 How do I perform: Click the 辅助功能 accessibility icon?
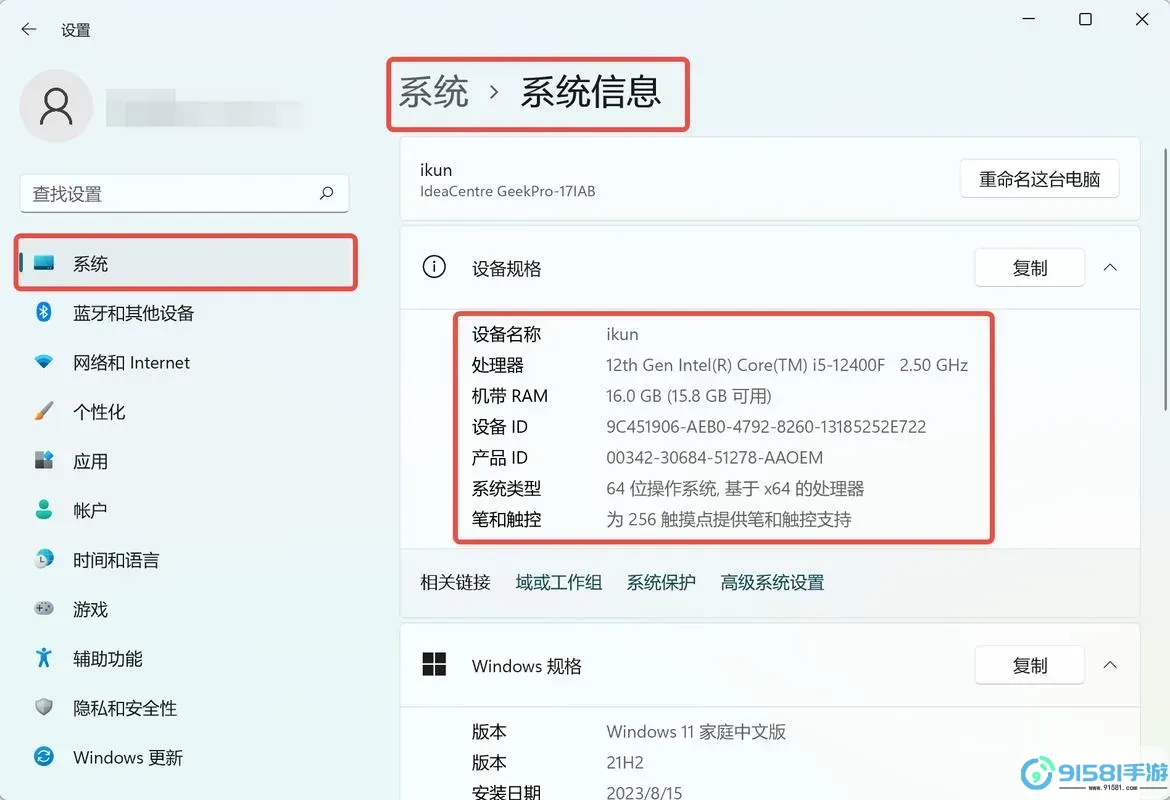tap(44, 657)
